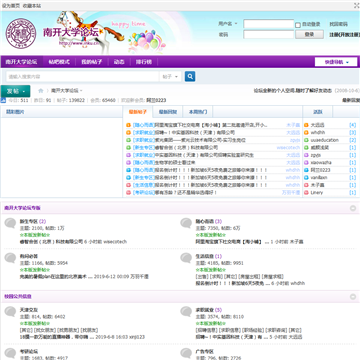The image size is (360, 360).
Task: Click the speech bubble icon for 考研论坛 board
Action: (10, 353)
